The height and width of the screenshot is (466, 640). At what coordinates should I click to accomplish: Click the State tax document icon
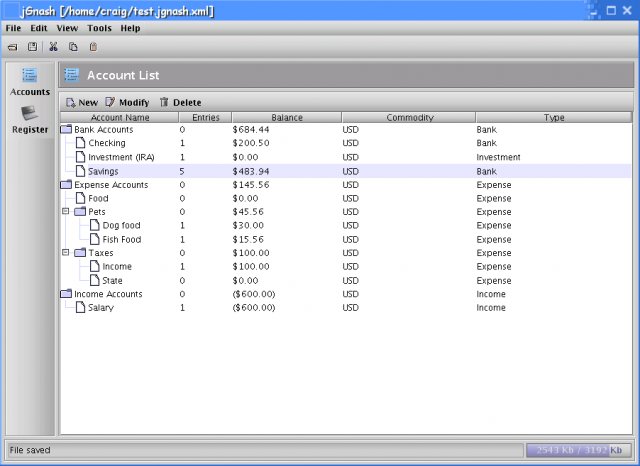point(95,280)
